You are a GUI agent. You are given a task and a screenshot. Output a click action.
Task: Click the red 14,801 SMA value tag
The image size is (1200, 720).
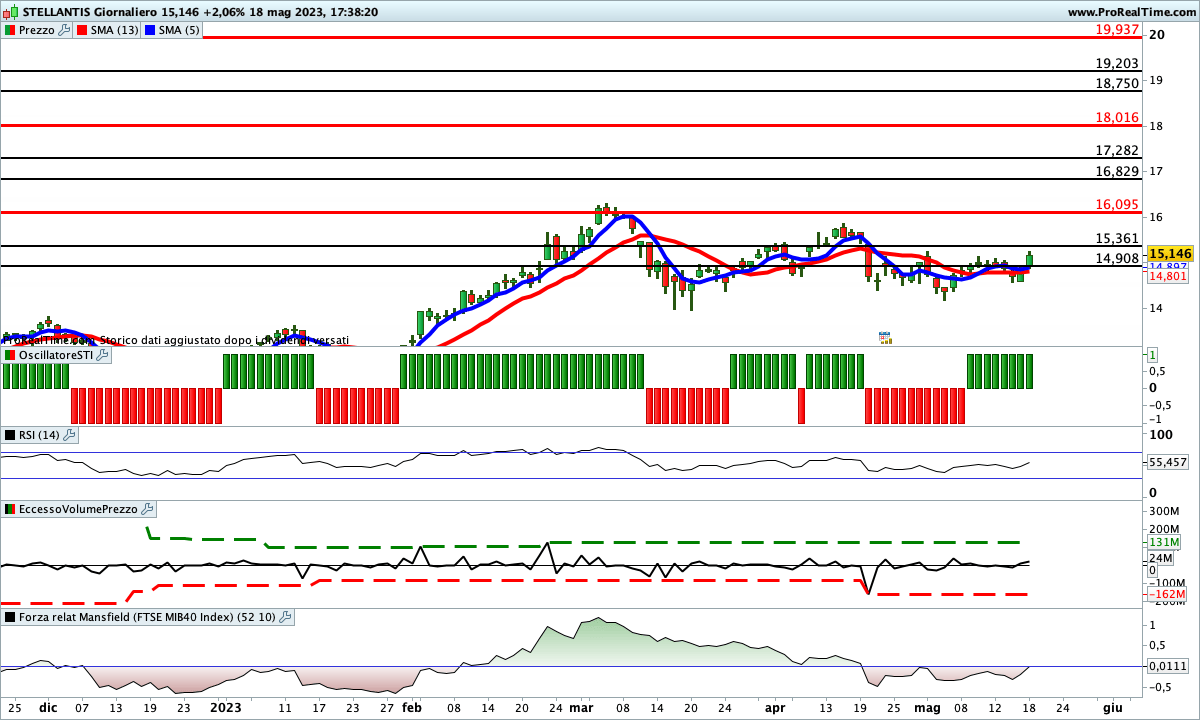[x=1166, y=277]
